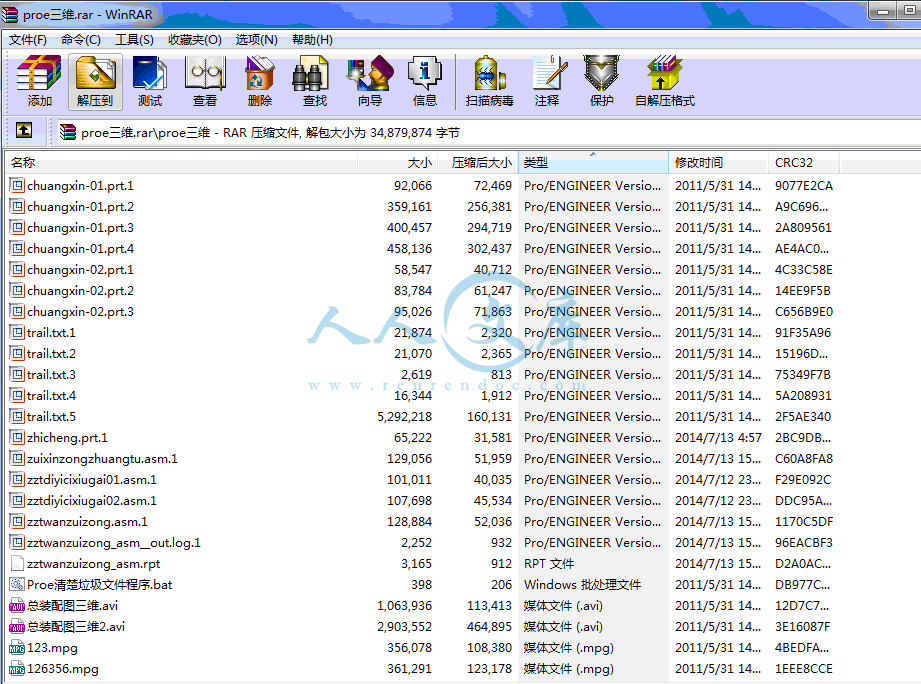Screen dimensions: 921x684
Task: Click the 添加 (Add) toolbar icon
Action: 39,82
